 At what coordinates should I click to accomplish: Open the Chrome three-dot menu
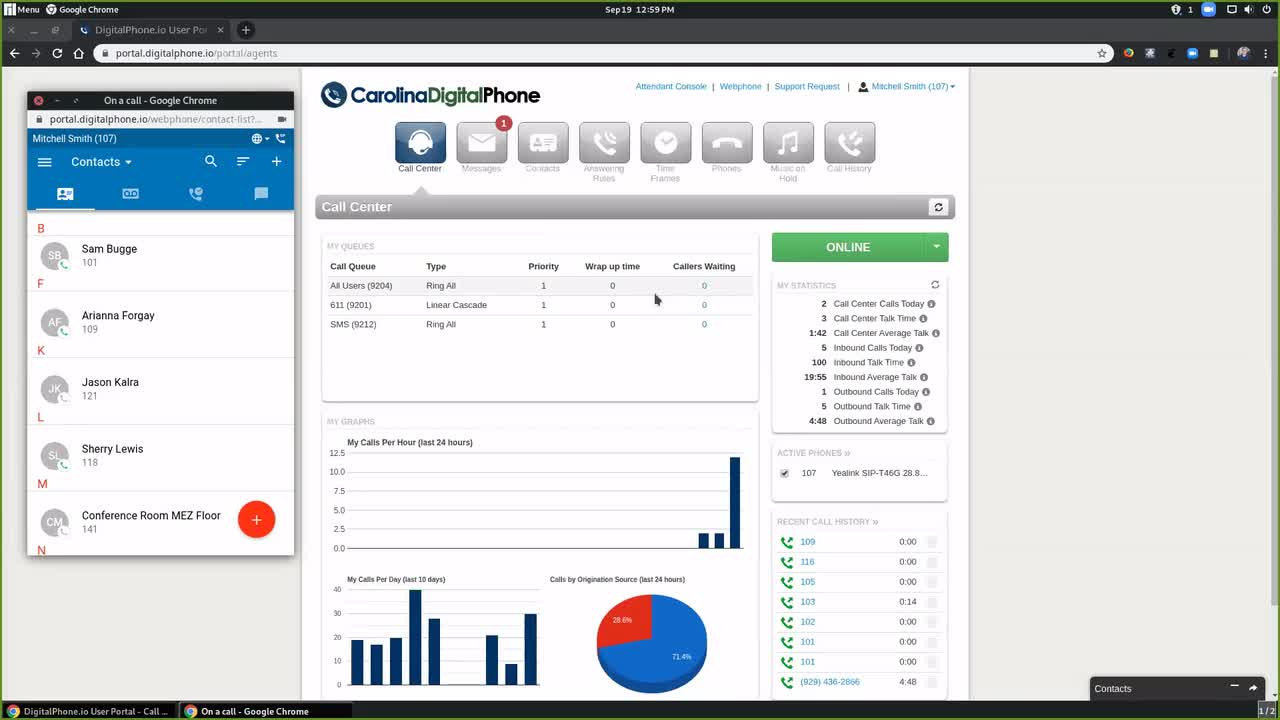[x=1267, y=53]
